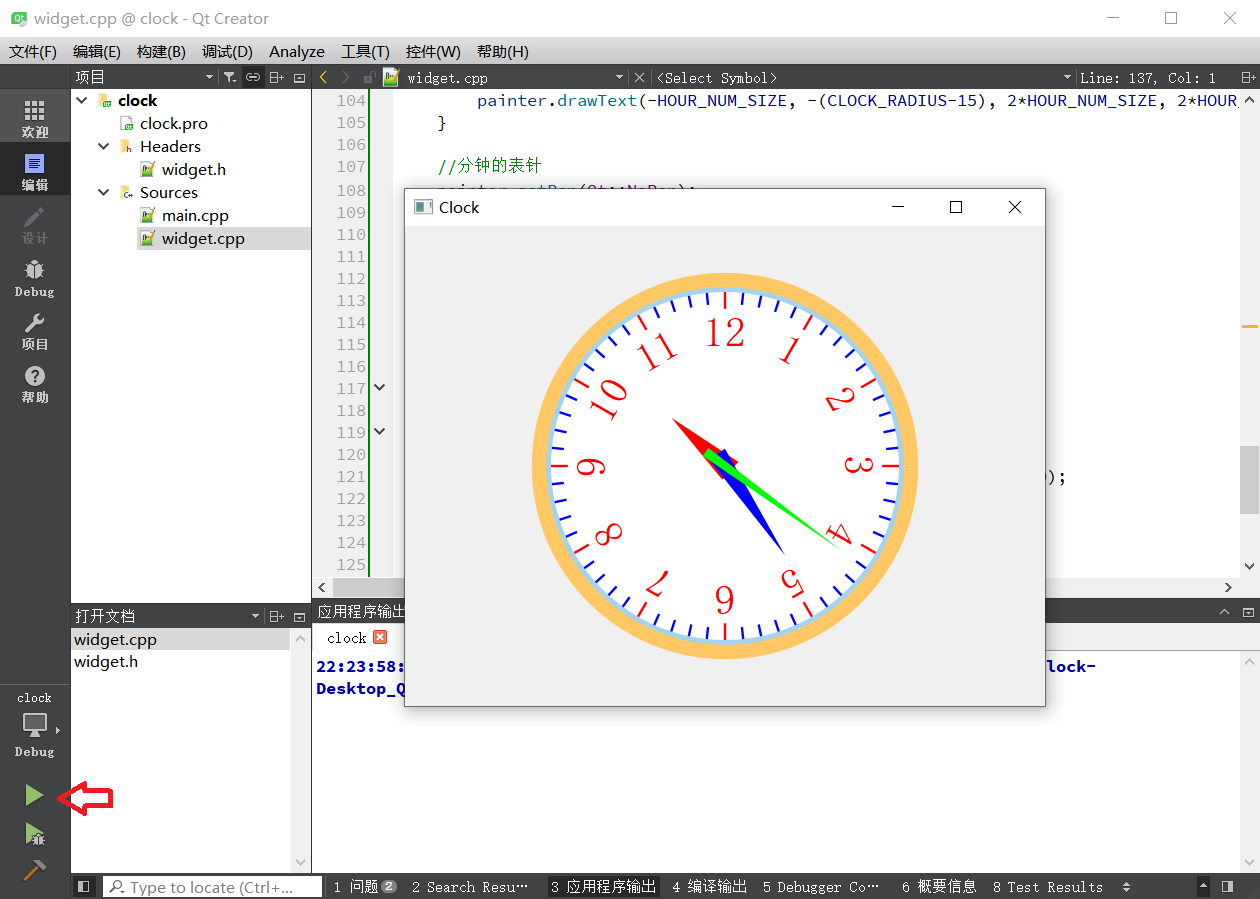Open Help mode with the question mark
Screen dimensions: 1260x899
point(35,384)
